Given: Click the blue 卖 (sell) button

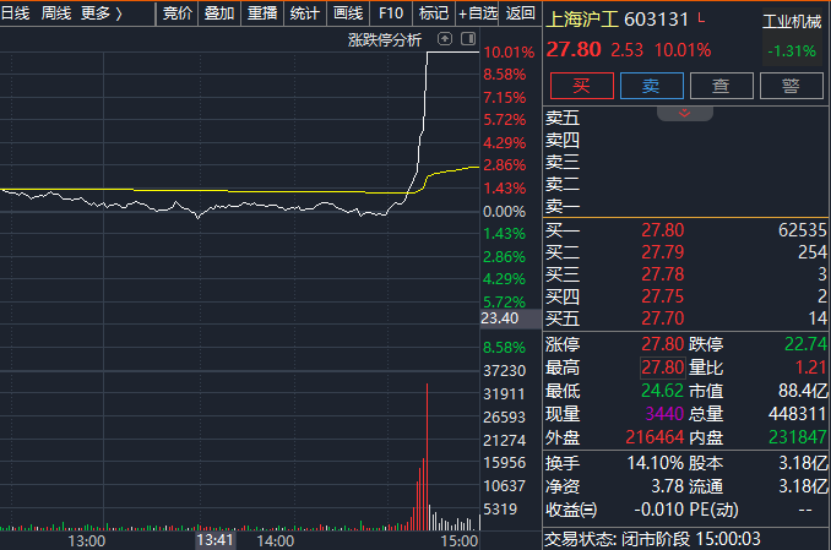Looking at the screenshot, I should pyautogui.click(x=651, y=86).
